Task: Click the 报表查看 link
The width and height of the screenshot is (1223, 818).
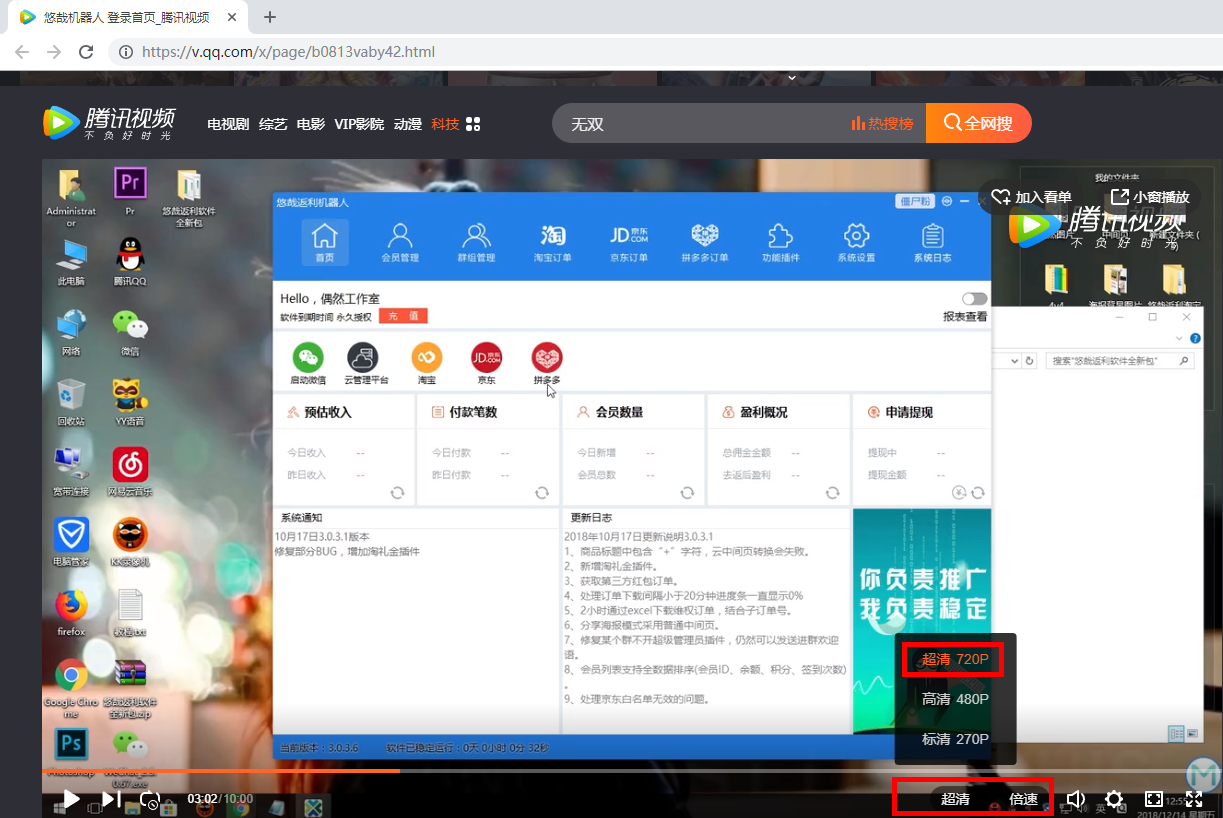Action: 965,317
